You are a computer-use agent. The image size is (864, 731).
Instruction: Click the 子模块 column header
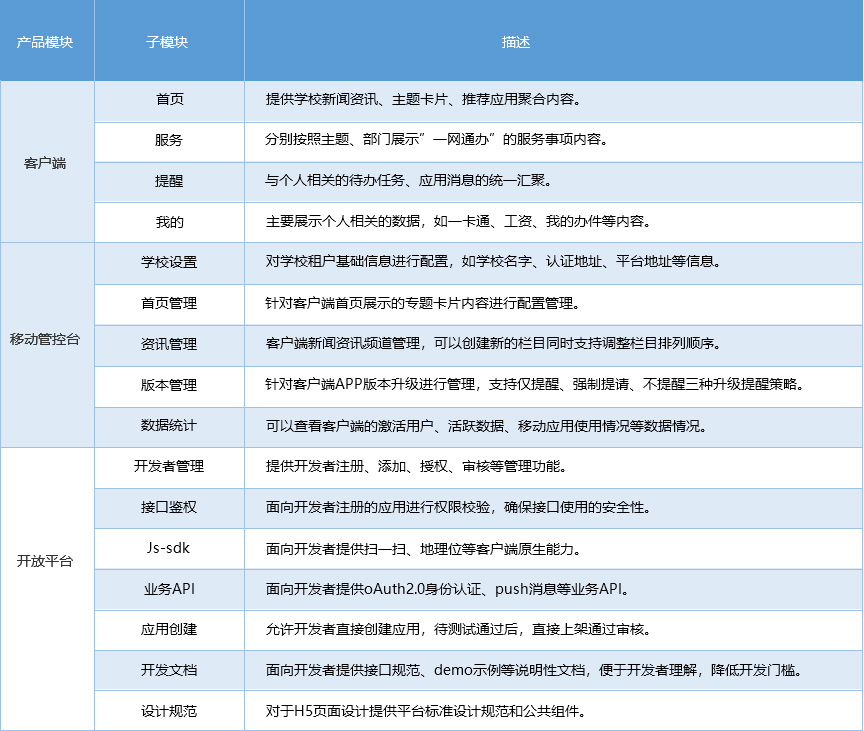[167, 42]
